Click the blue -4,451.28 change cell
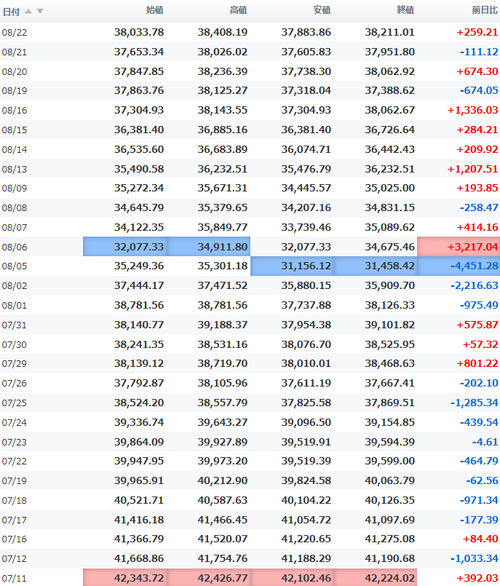Screen dimensions: 500x586 [x=459, y=266]
